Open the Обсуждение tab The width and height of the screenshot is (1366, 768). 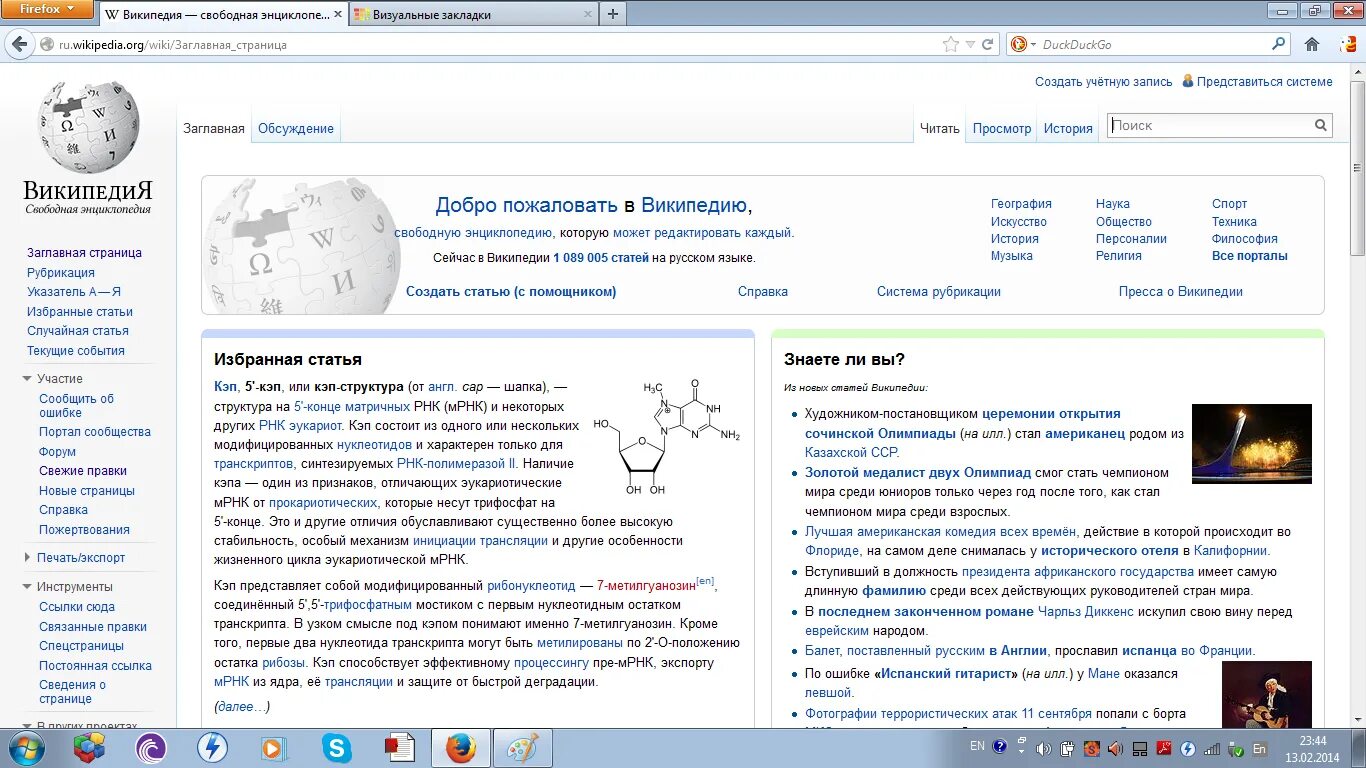pos(296,128)
